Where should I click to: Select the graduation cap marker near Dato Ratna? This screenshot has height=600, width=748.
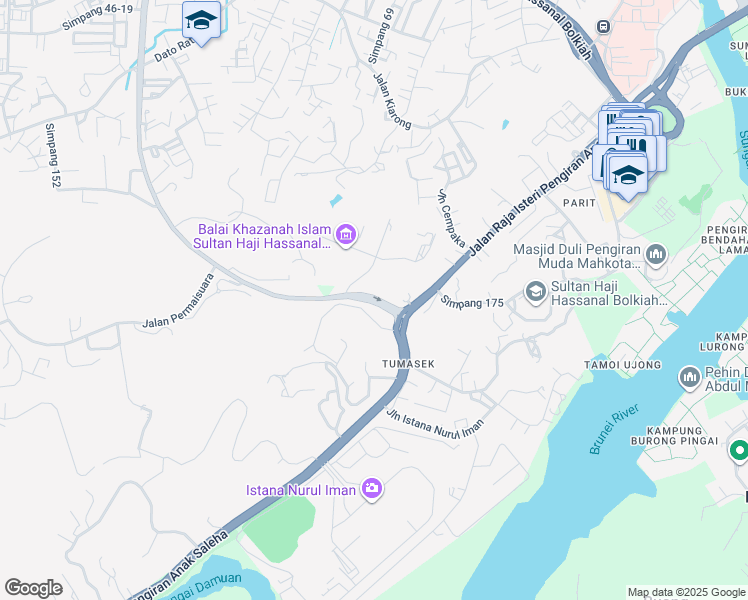coord(201,21)
